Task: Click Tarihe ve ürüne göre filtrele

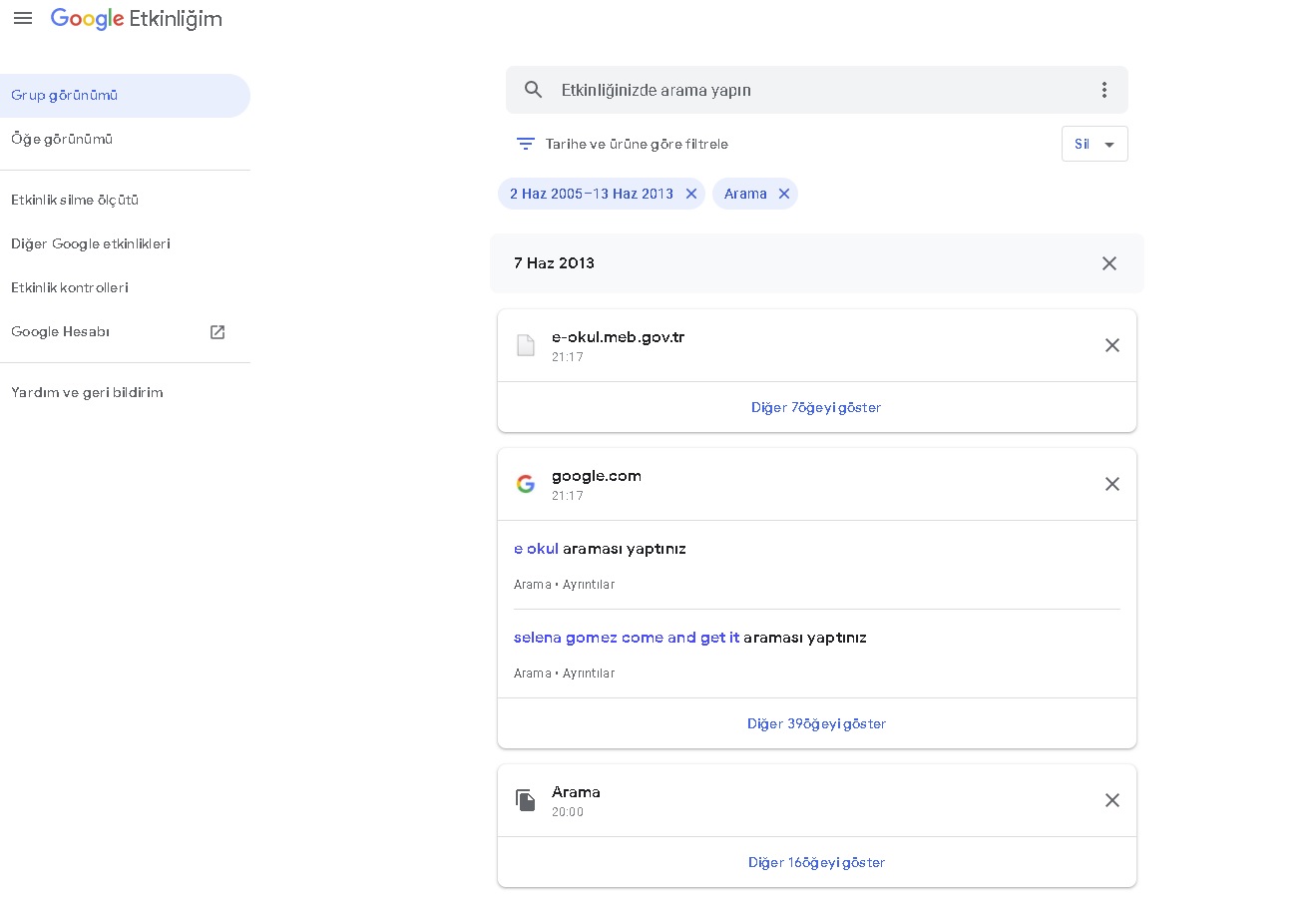Action: [637, 144]
